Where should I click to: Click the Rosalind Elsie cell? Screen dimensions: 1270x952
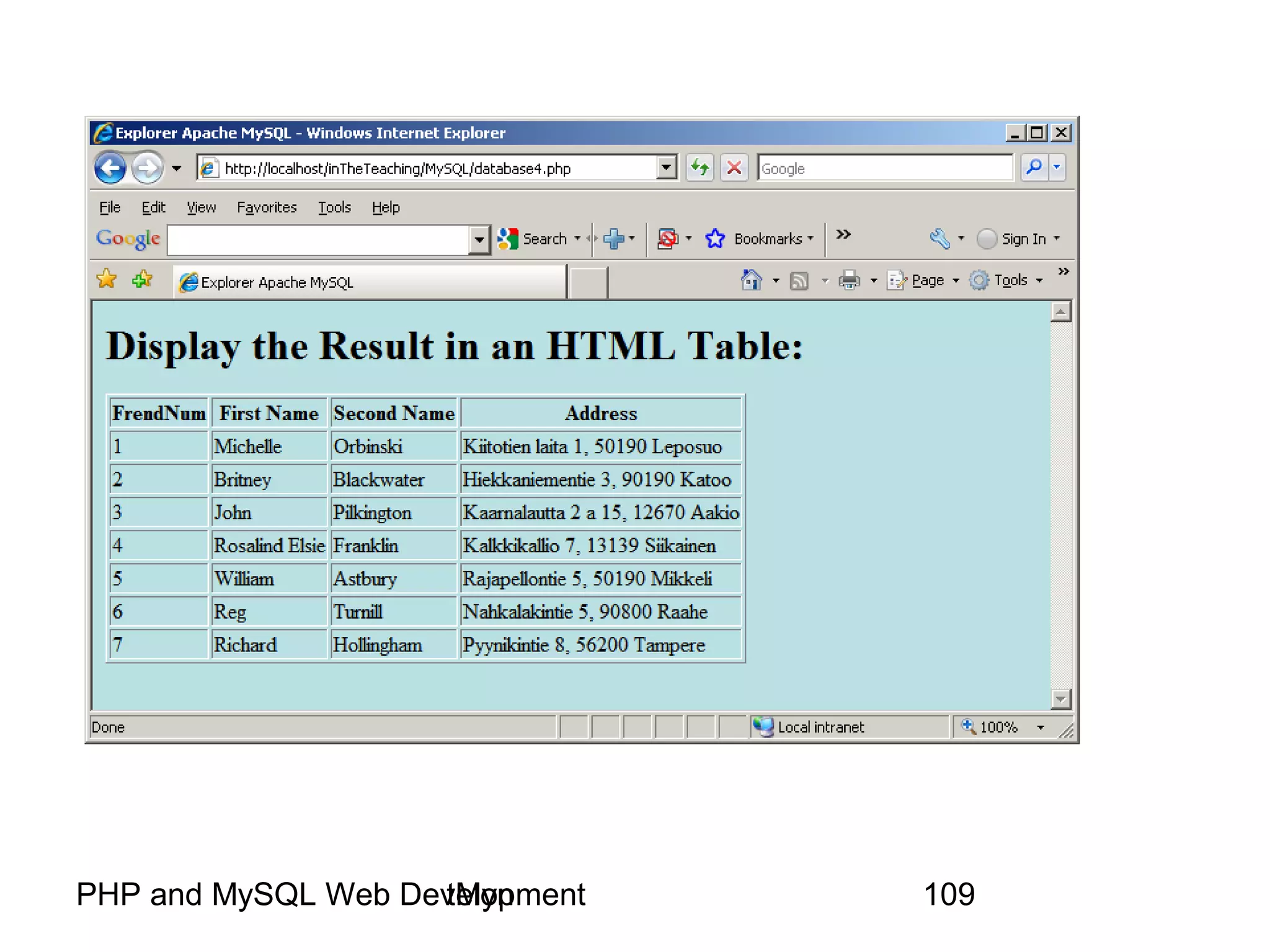point(269,545)
